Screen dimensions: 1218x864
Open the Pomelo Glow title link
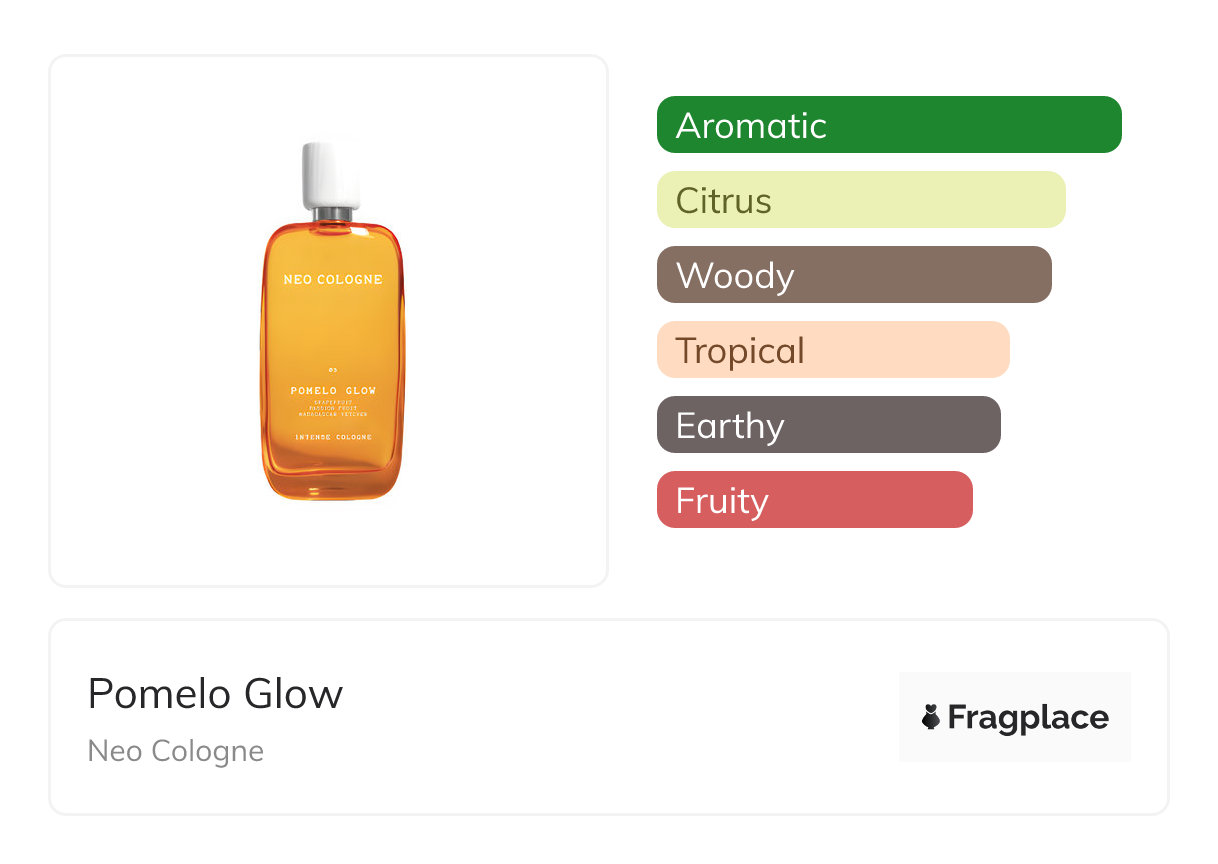tap(215, 694)
